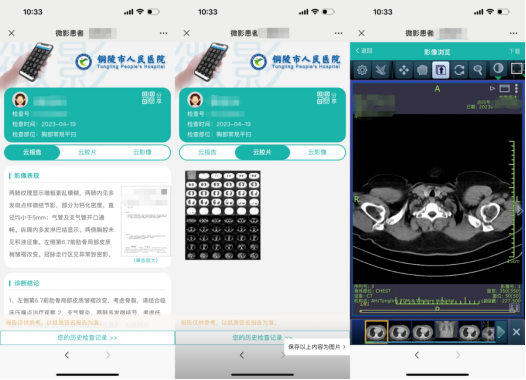
Task: Click the arrow on right edge of CT image
Action: click(520, 211)
